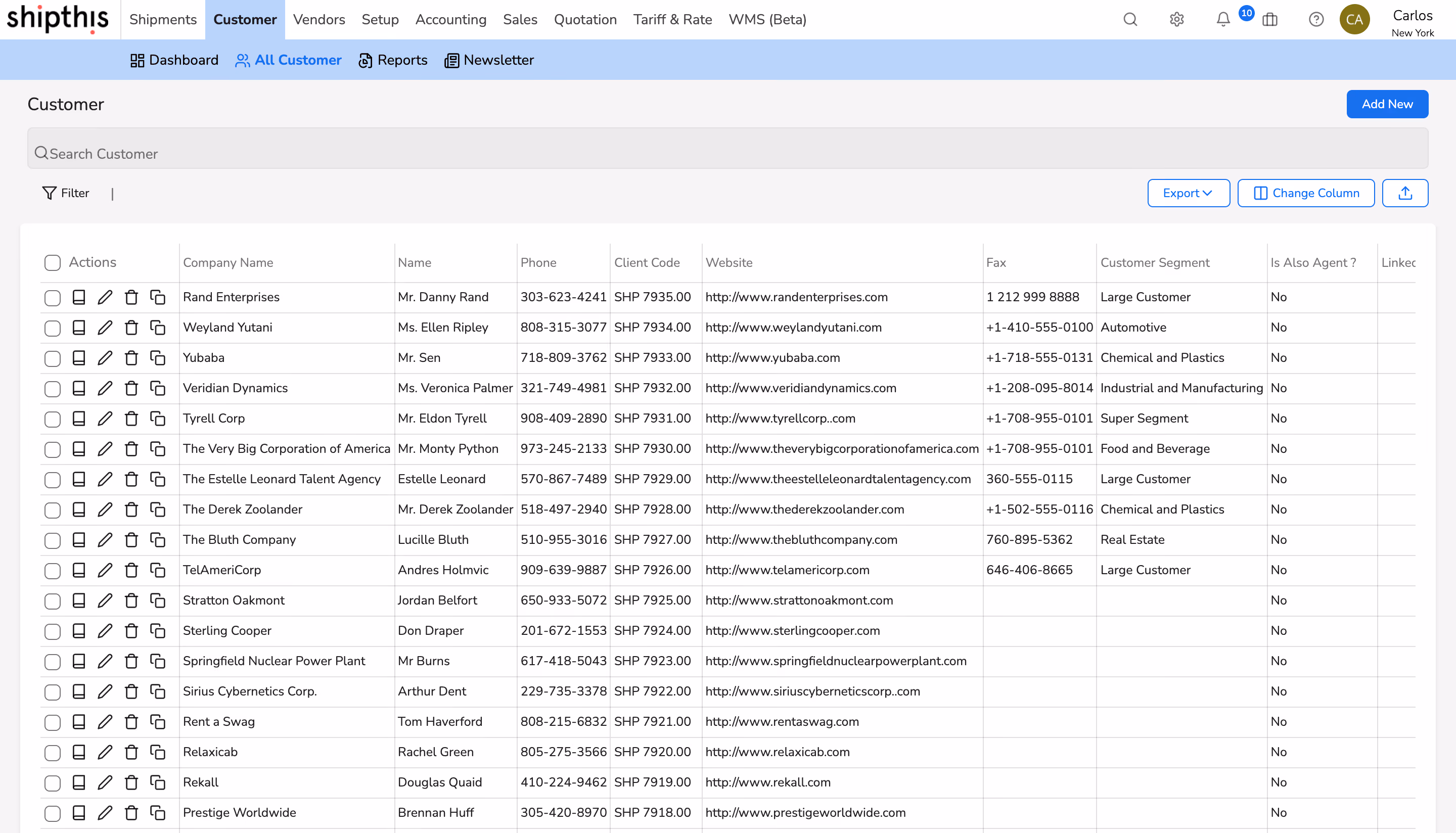The image size is (1456, 833).
Task: Click the gift box icon in header
Action: pyautogui.click(x=1270, y=19)
